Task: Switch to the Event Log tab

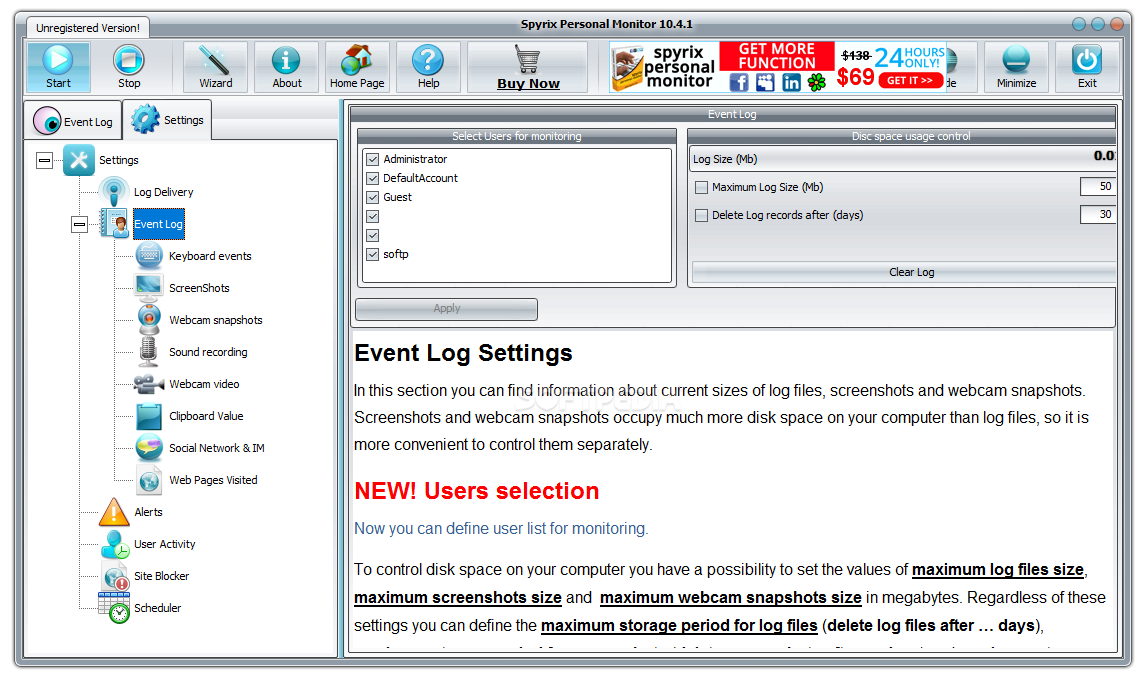Action: (74, 121)
